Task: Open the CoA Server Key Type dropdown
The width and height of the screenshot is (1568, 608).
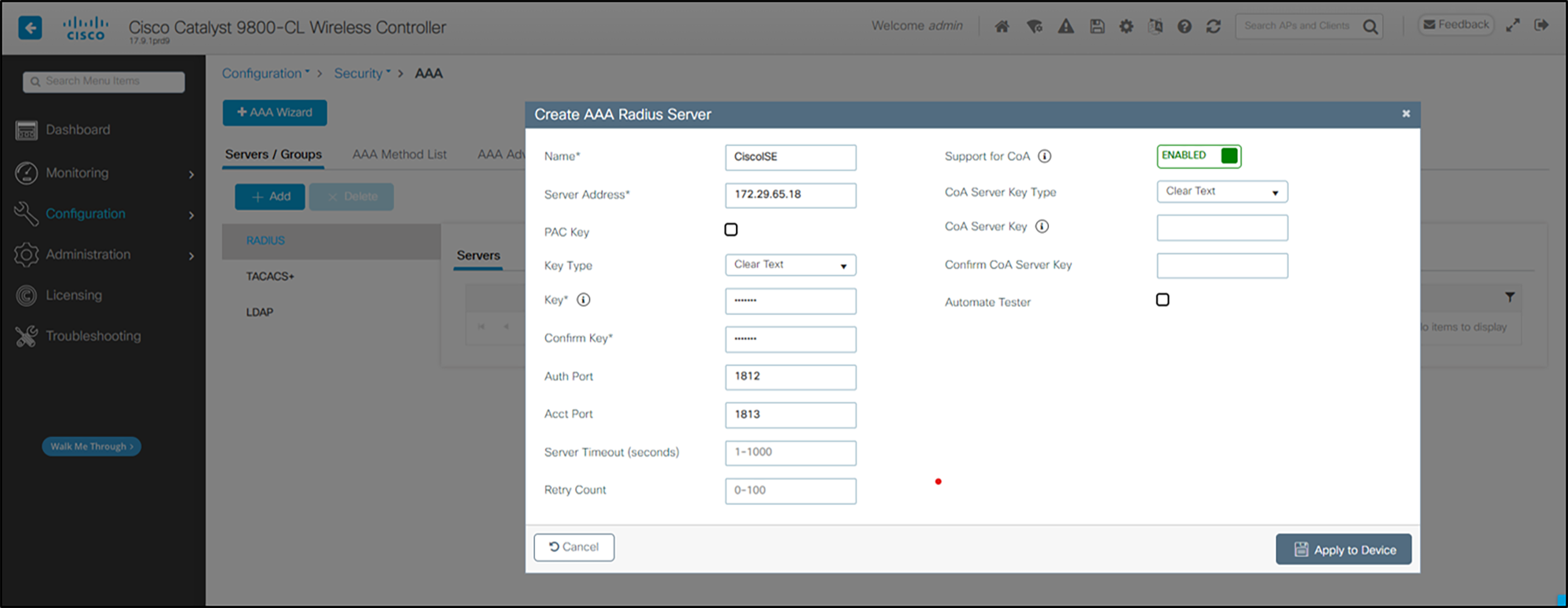Action: 1221,192
